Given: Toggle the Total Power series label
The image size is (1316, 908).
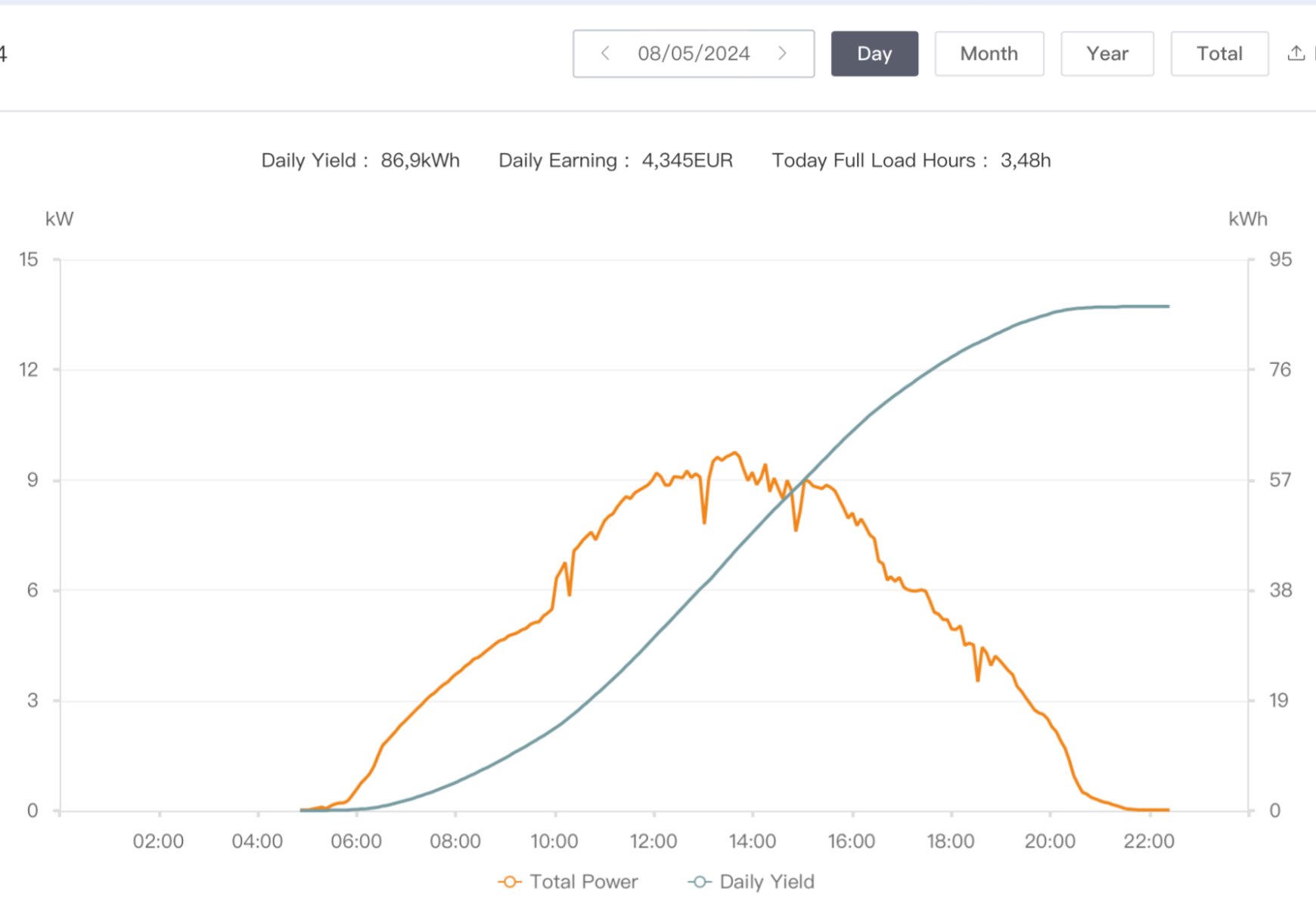Looking at the screenshot, I should coord(584,882).
